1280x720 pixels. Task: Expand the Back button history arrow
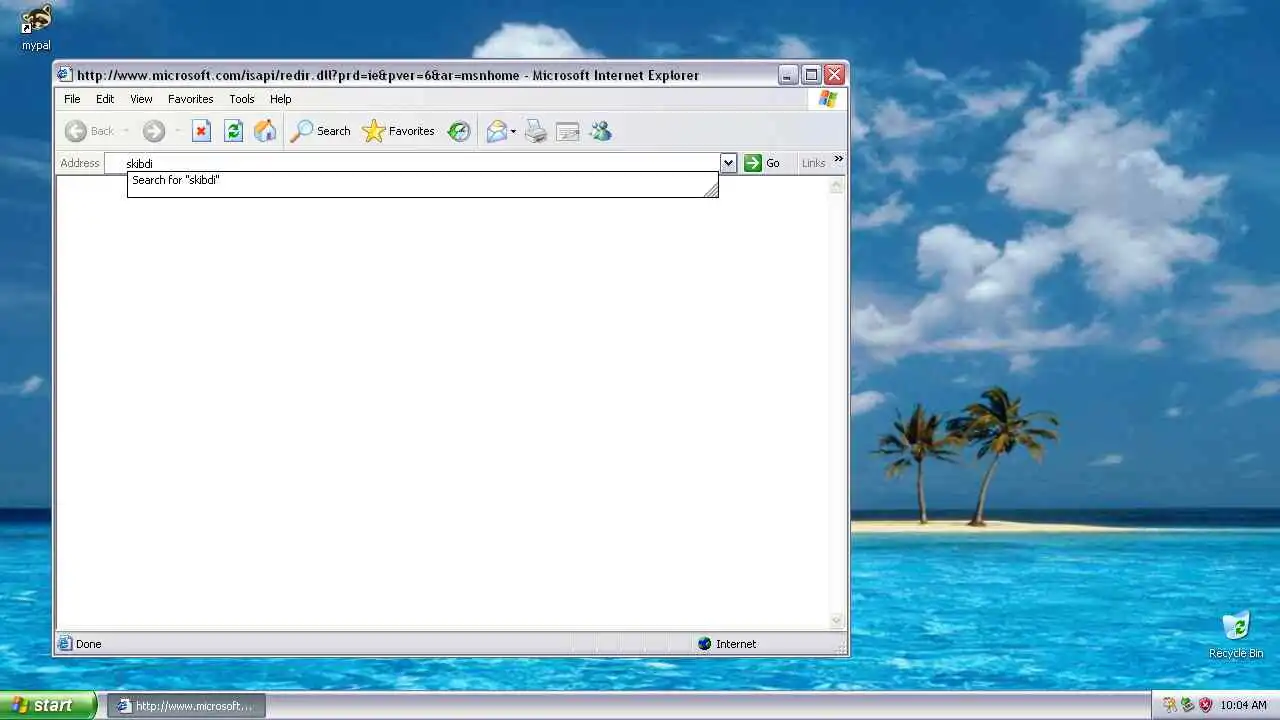click(126, 131)
